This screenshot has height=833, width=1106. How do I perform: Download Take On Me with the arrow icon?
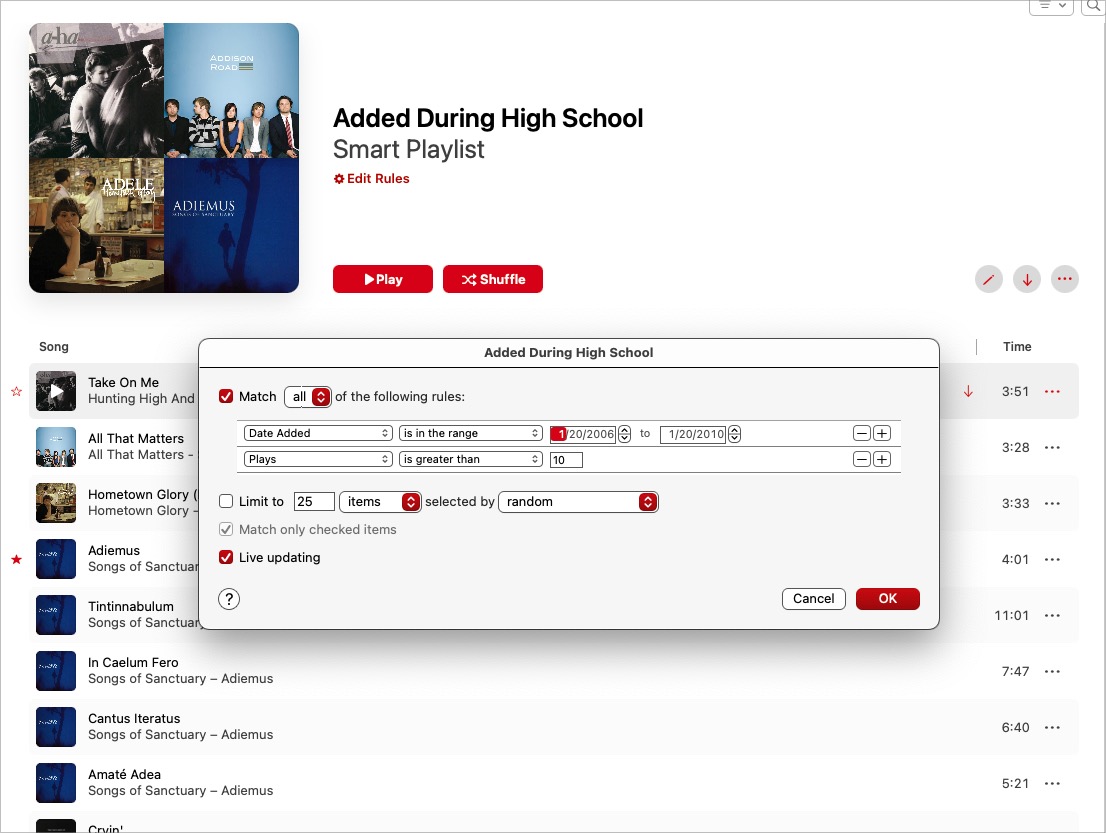[x=968, y=391]
